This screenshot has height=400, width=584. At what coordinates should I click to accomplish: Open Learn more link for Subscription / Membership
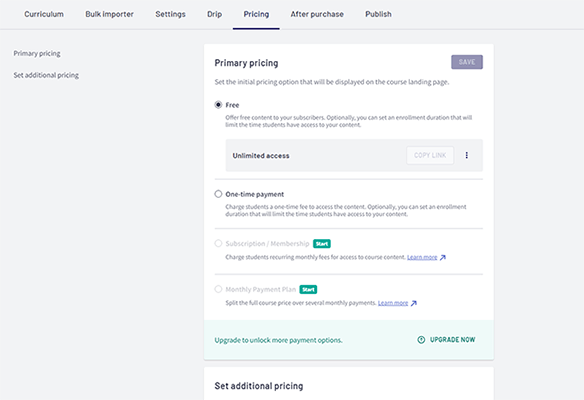(422, 257)
